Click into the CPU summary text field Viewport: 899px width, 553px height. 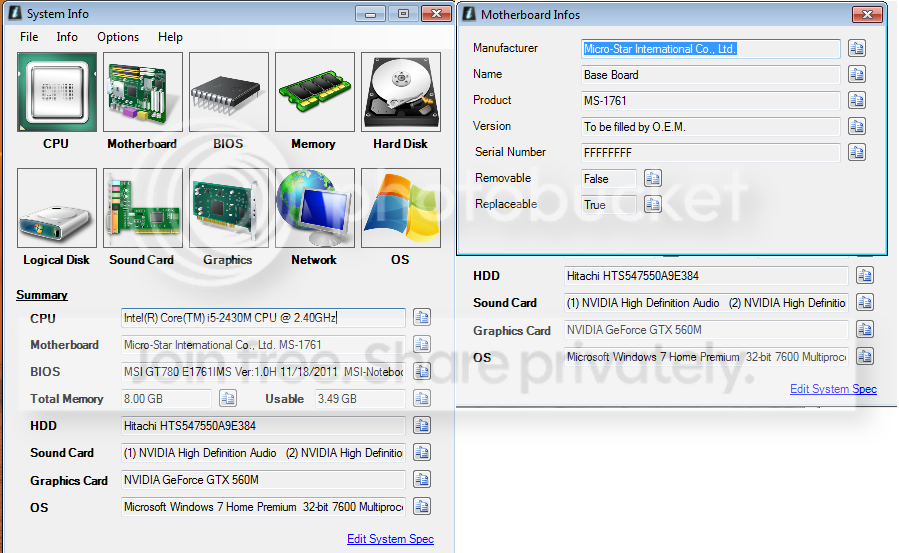(263, 317)
